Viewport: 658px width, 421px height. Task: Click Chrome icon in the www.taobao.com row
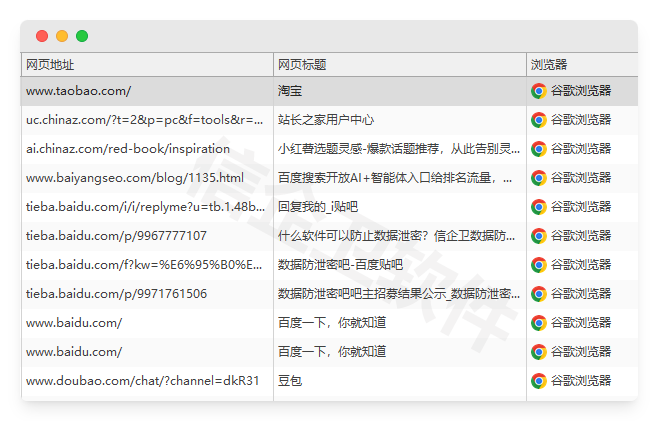pos(538,91)
